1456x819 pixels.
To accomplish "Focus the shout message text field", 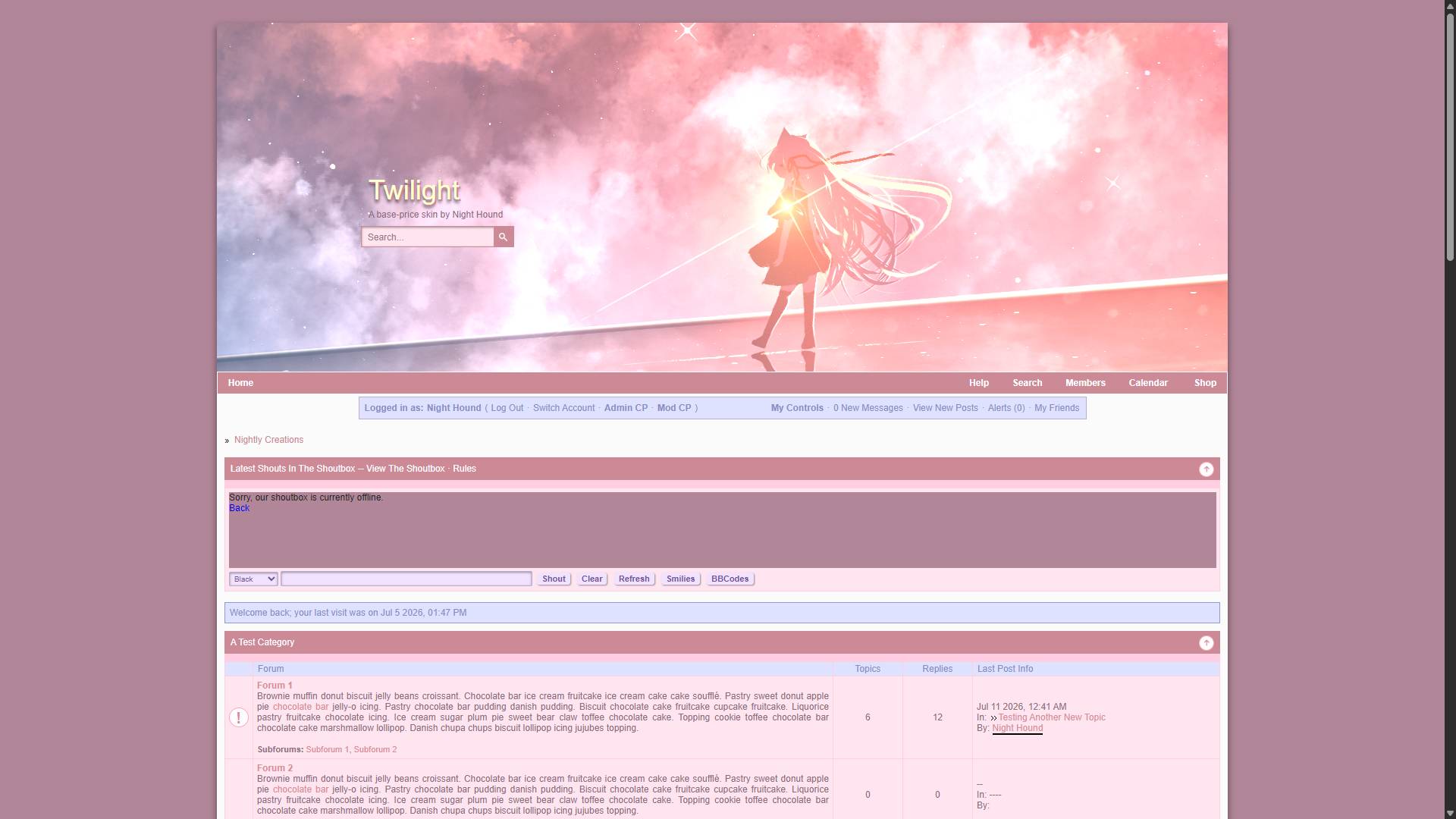I will tap(406, 579).
